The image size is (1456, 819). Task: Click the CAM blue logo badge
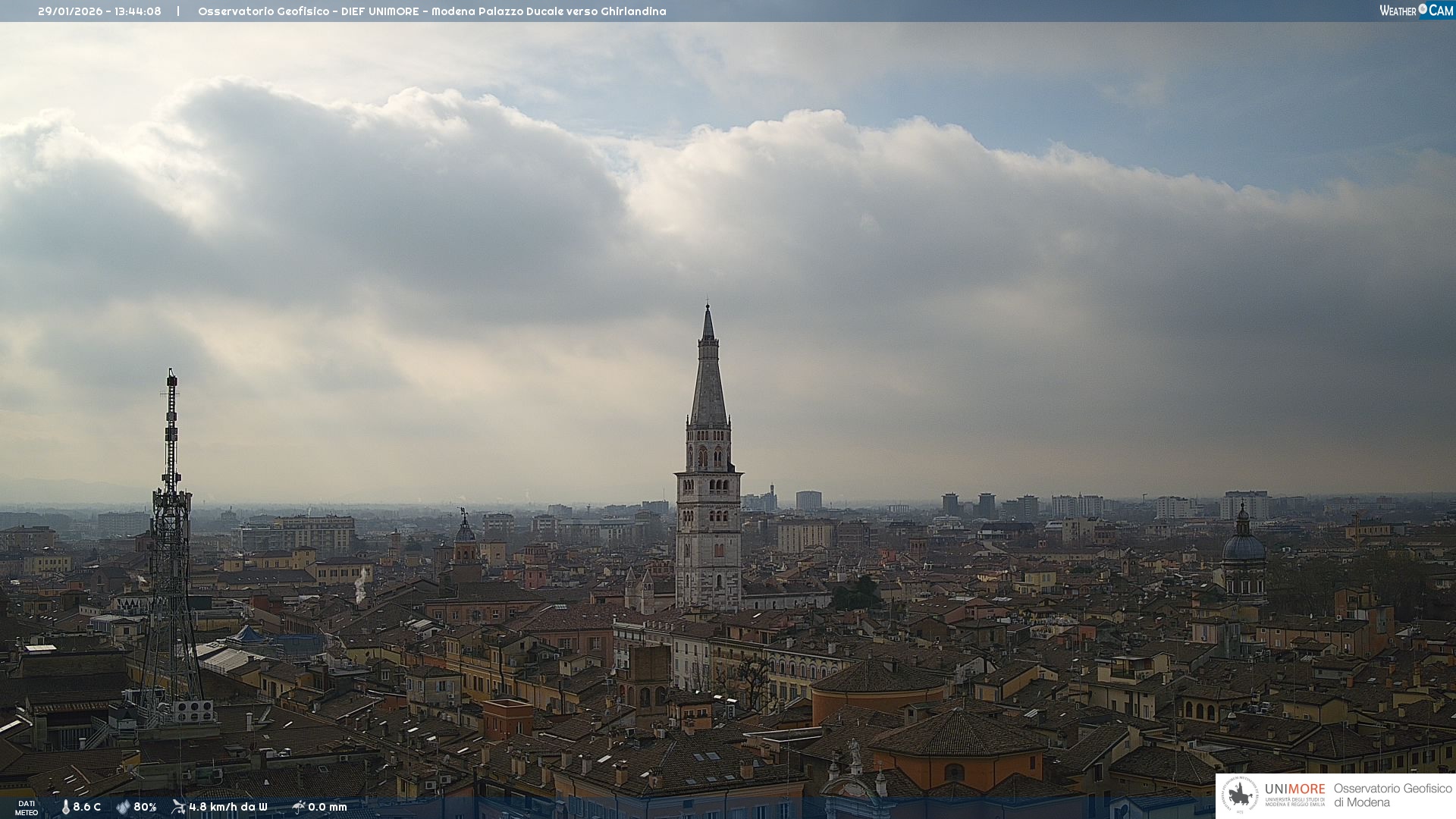tap(1441, 11)
